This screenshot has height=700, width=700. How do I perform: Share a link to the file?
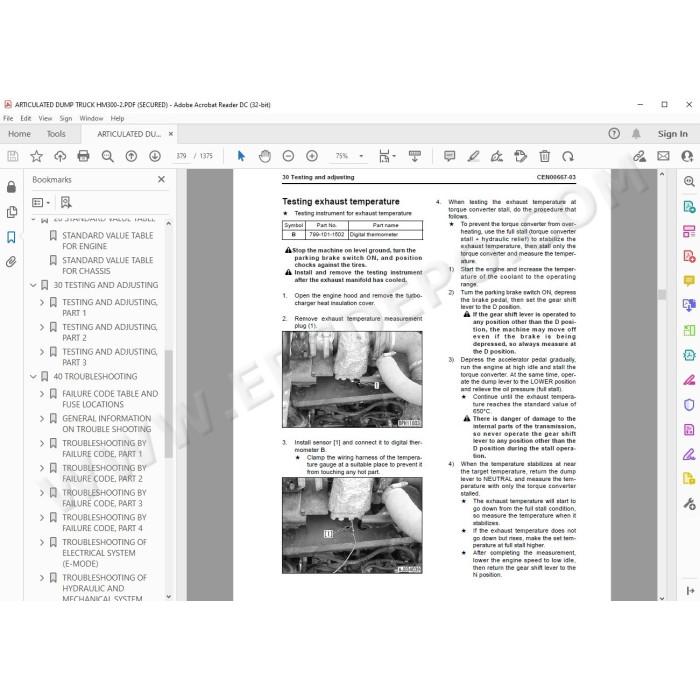[640, 156]
